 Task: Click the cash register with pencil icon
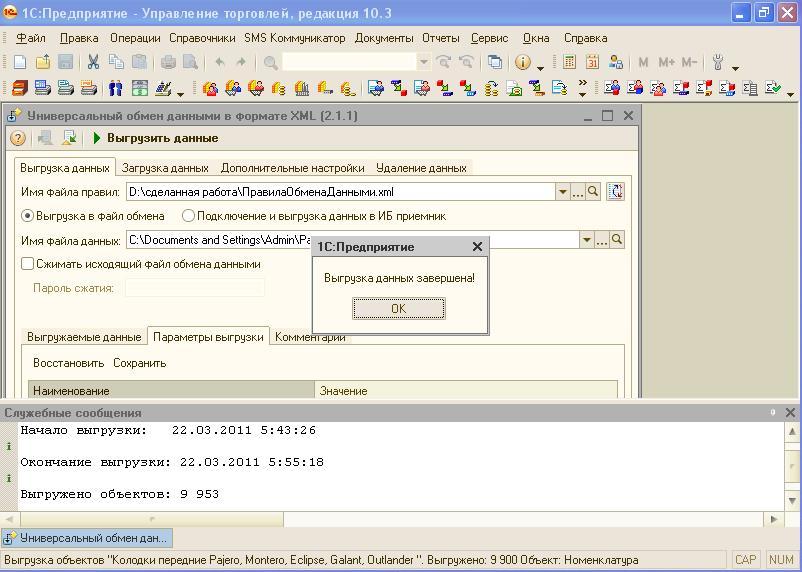pos(163,88)
